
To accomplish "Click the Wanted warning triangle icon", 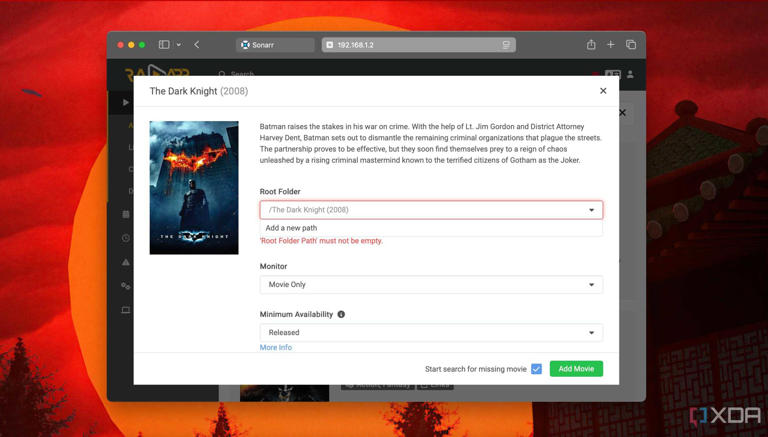I will pos(125,262).
